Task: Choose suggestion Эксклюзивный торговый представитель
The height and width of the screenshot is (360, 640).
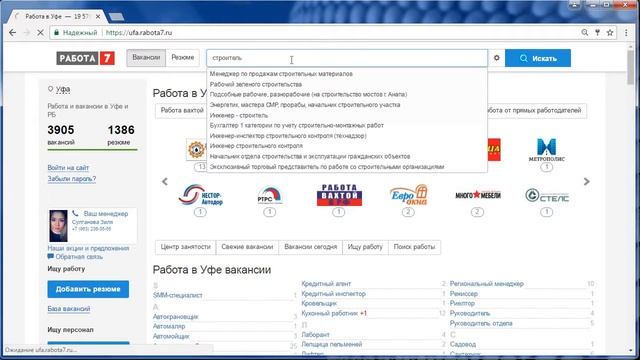Action: (x=327, y=167)
